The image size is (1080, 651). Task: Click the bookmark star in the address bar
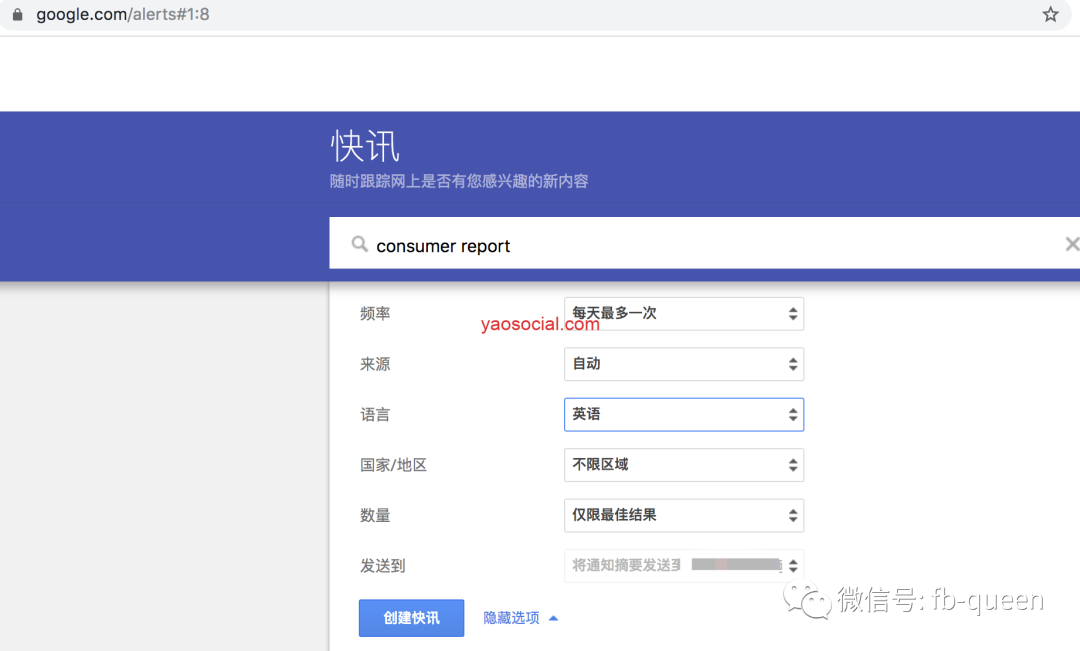coord(1050,14)
